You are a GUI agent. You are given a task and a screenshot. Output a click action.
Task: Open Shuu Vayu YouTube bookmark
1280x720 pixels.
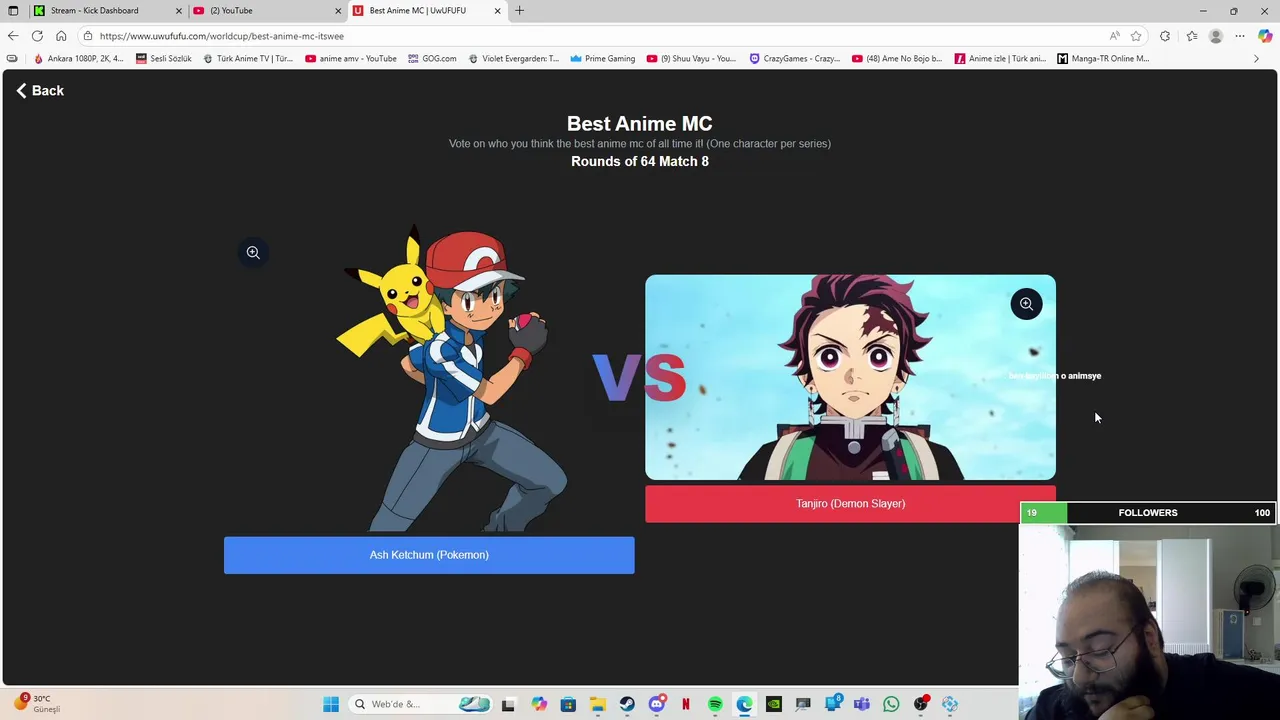[691, 59]
